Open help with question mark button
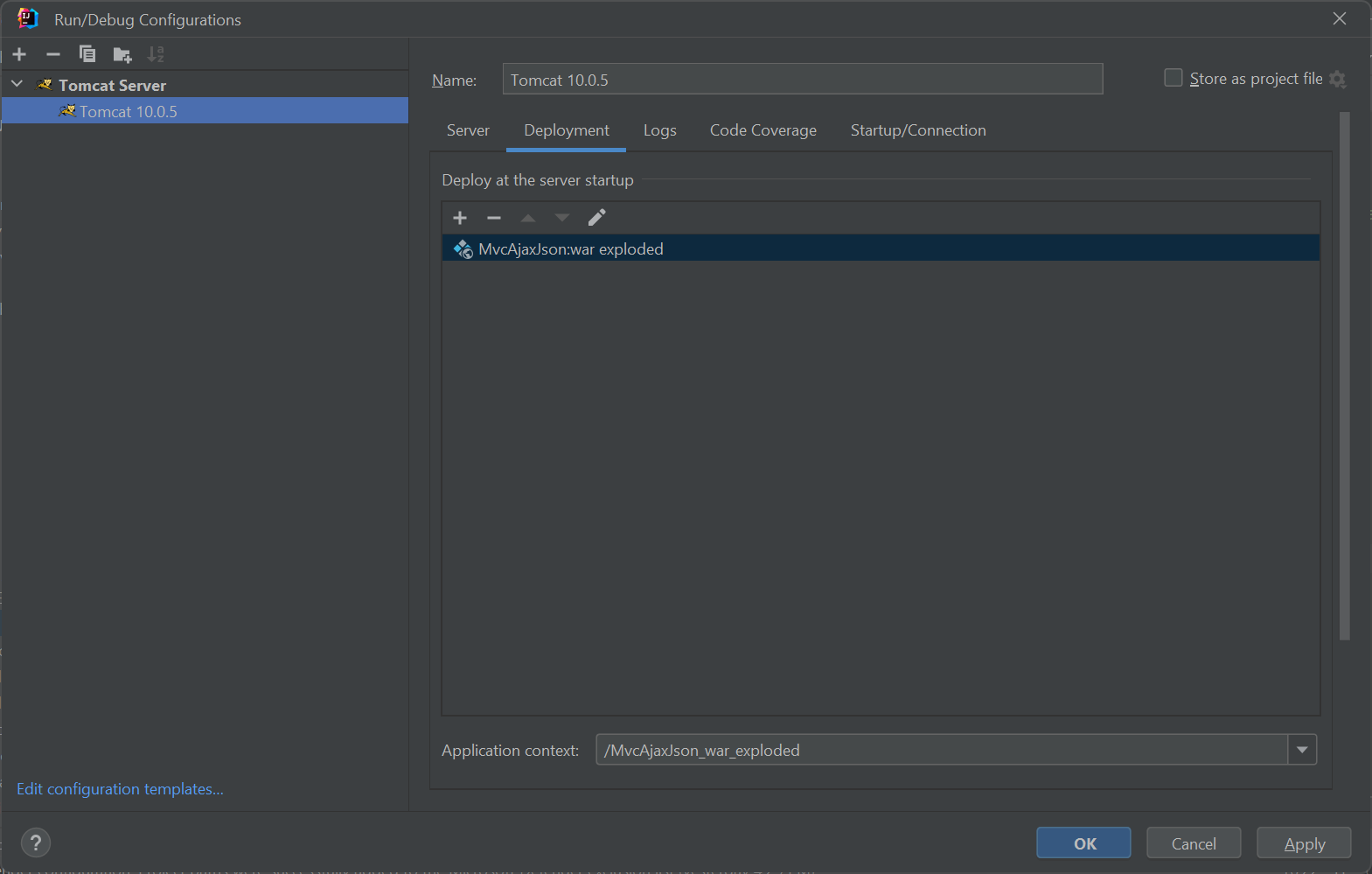This screenshot has height=874, width=1372. (x=35, y=843)
